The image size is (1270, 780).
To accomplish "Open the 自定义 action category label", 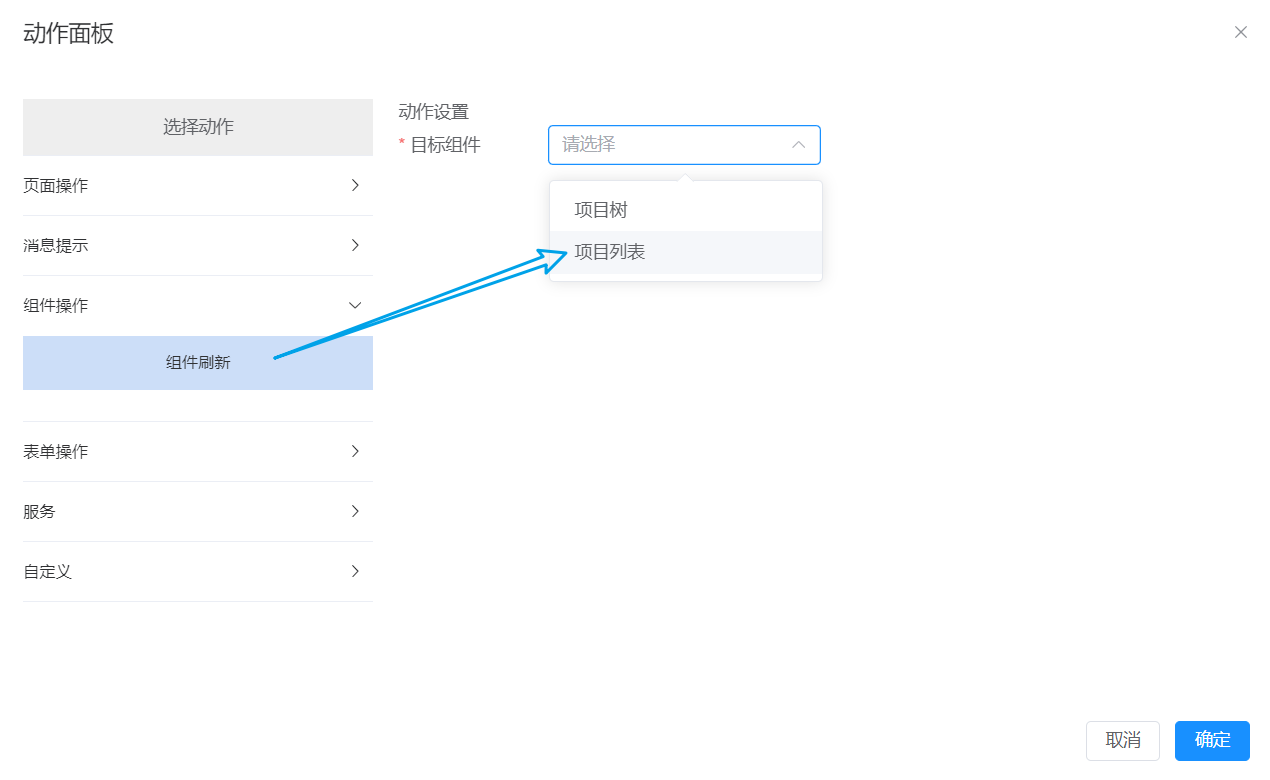I will 48,572.
